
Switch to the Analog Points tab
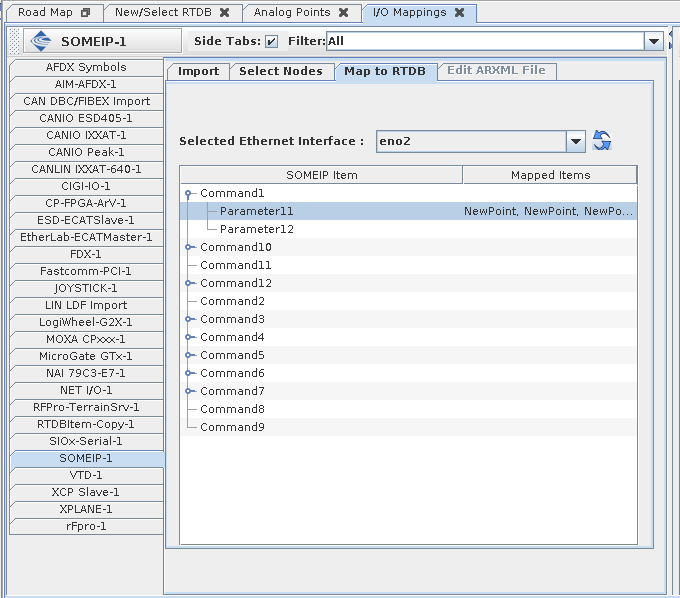coord(292,13)
